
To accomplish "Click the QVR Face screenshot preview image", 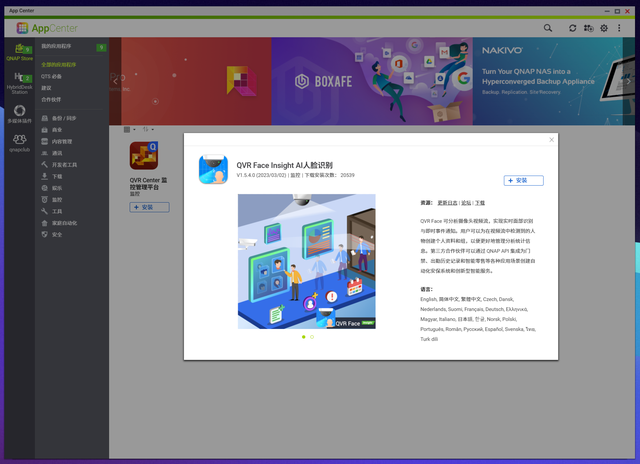I will 307,261.
